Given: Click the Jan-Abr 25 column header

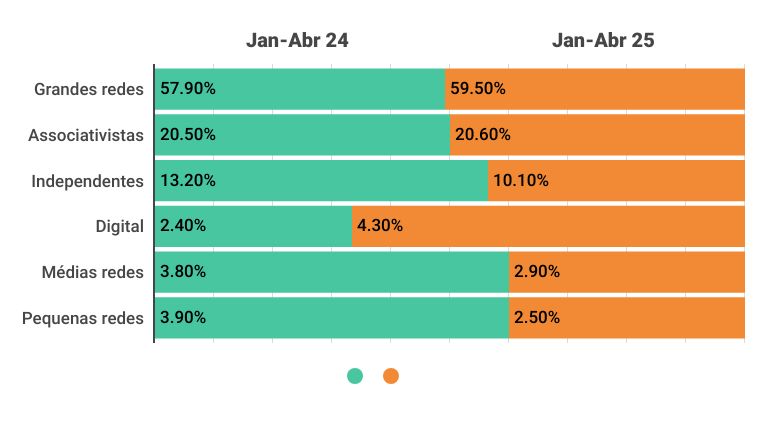Looking at the screenshot, I should (x=603, y=40).
